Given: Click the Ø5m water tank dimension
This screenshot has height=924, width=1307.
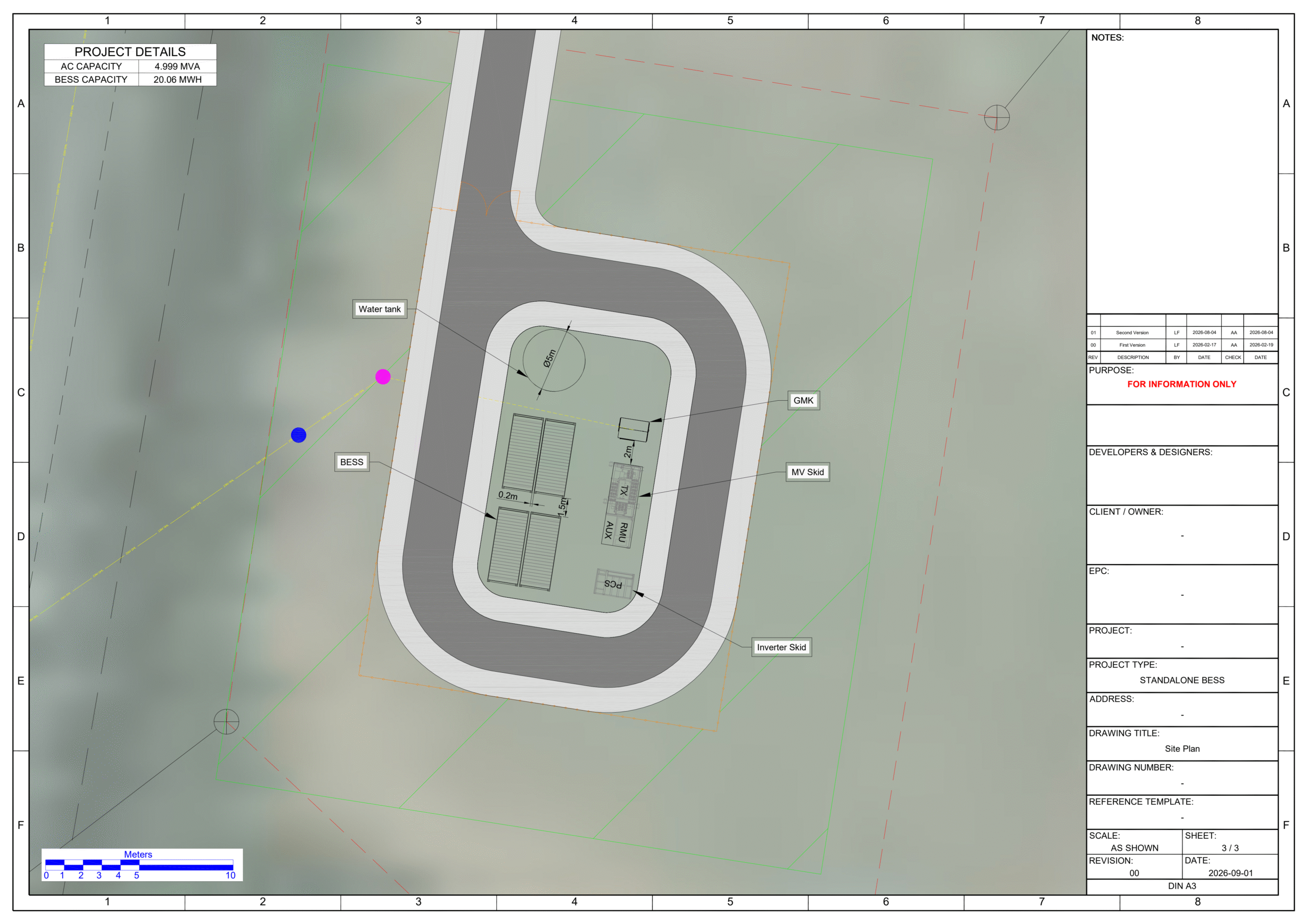Looking at the screenshot, I should [549, 359].
